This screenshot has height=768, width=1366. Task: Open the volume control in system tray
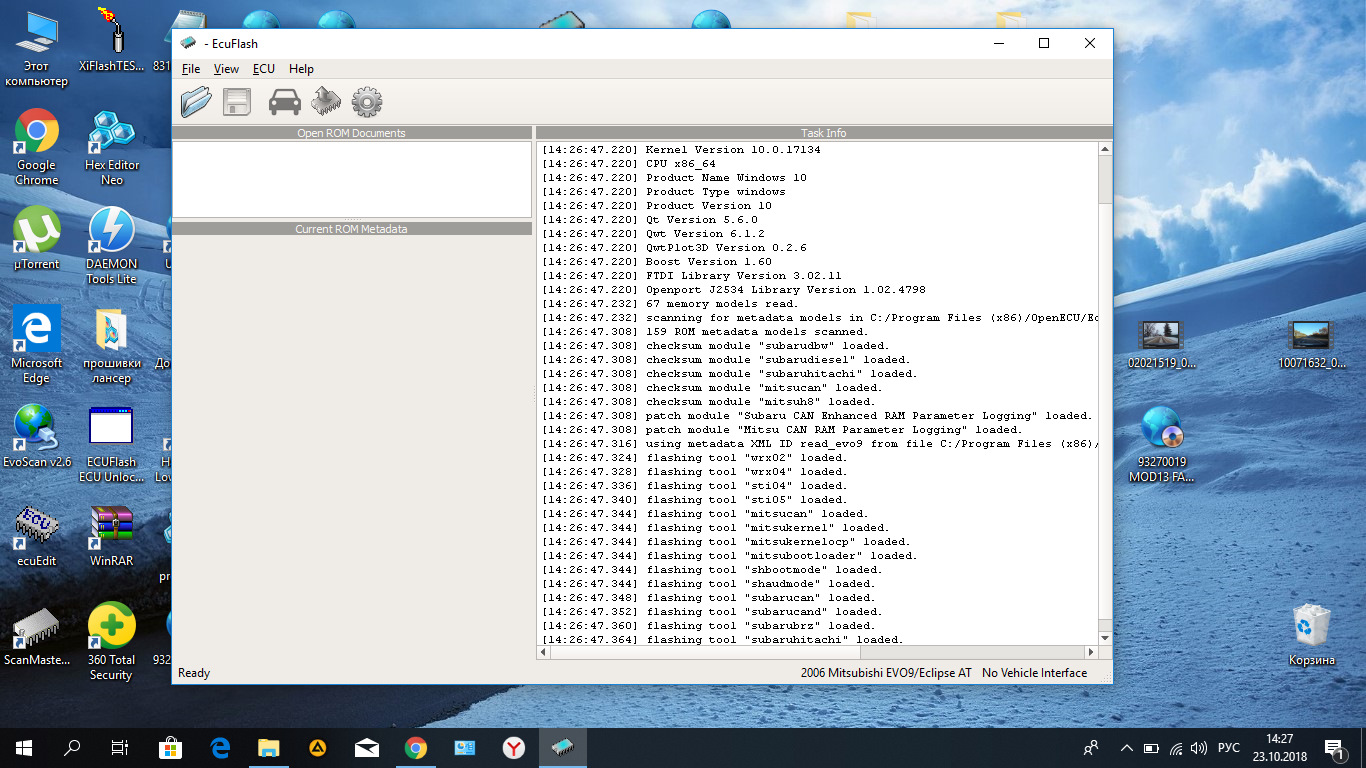pyautogui.click(x=1199, y=748)
